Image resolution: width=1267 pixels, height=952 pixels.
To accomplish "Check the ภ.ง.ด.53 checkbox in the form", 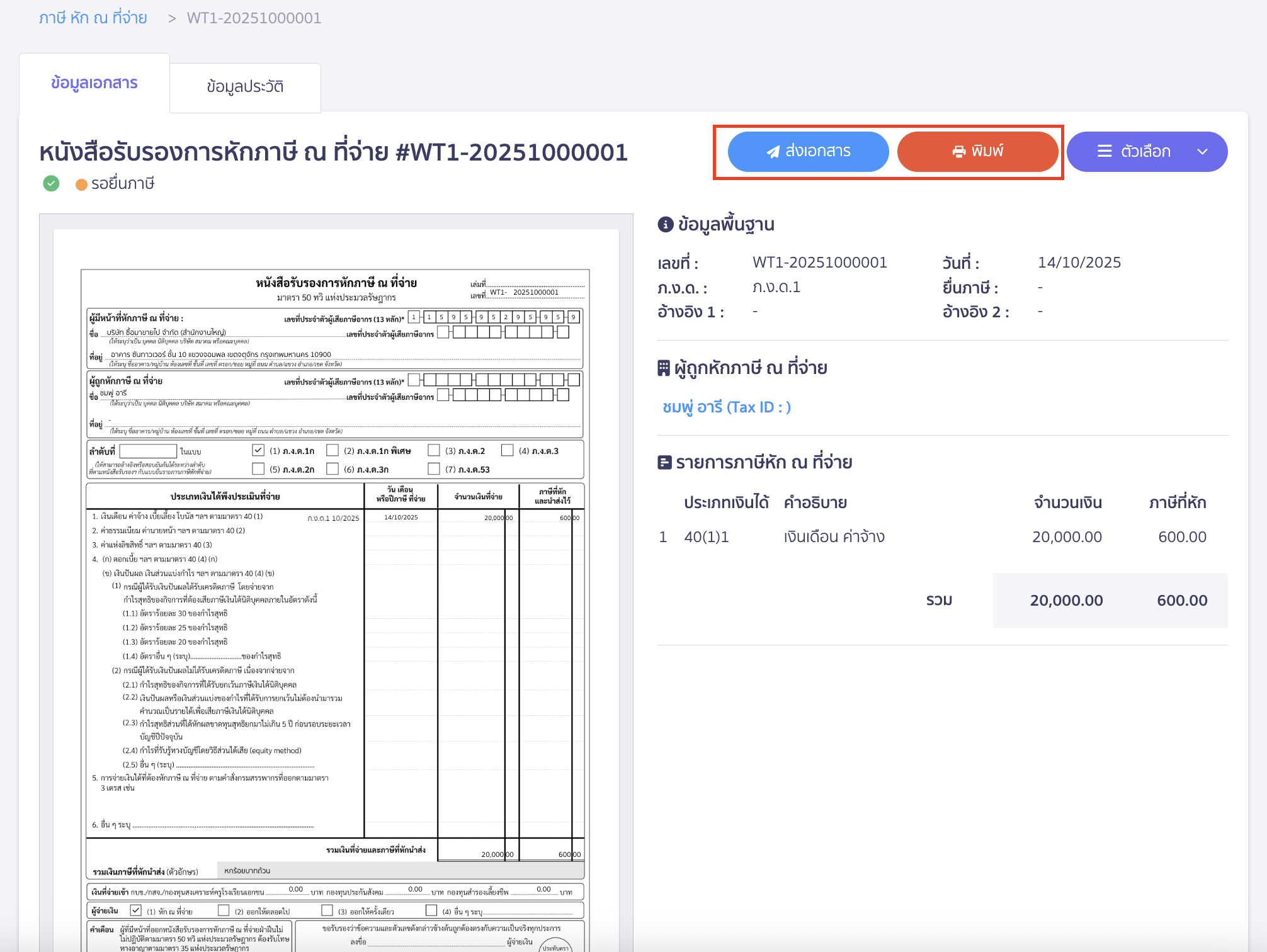I will click(433, 468).
